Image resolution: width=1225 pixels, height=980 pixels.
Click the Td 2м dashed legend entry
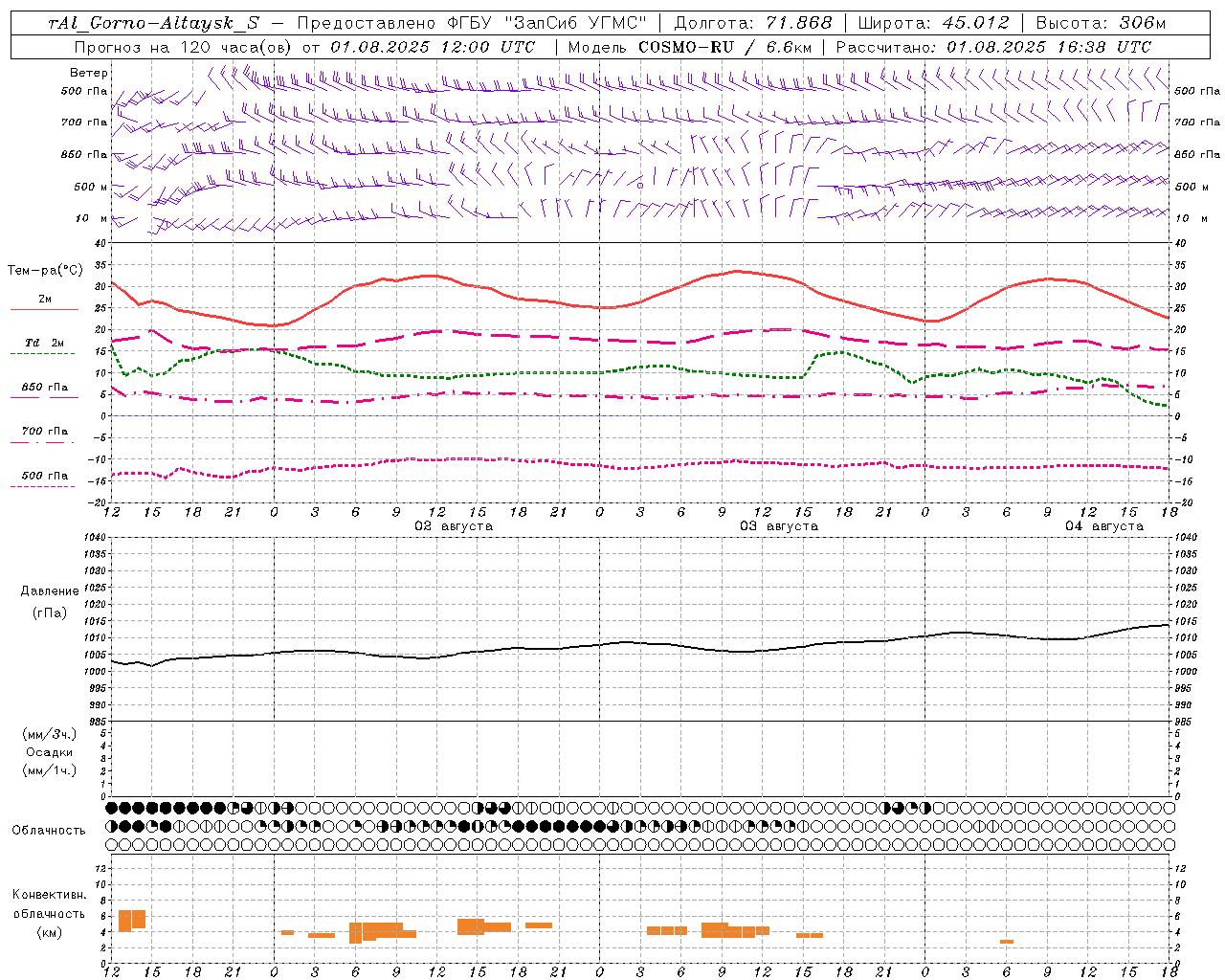pyautogui.click(x=44, y=347)
